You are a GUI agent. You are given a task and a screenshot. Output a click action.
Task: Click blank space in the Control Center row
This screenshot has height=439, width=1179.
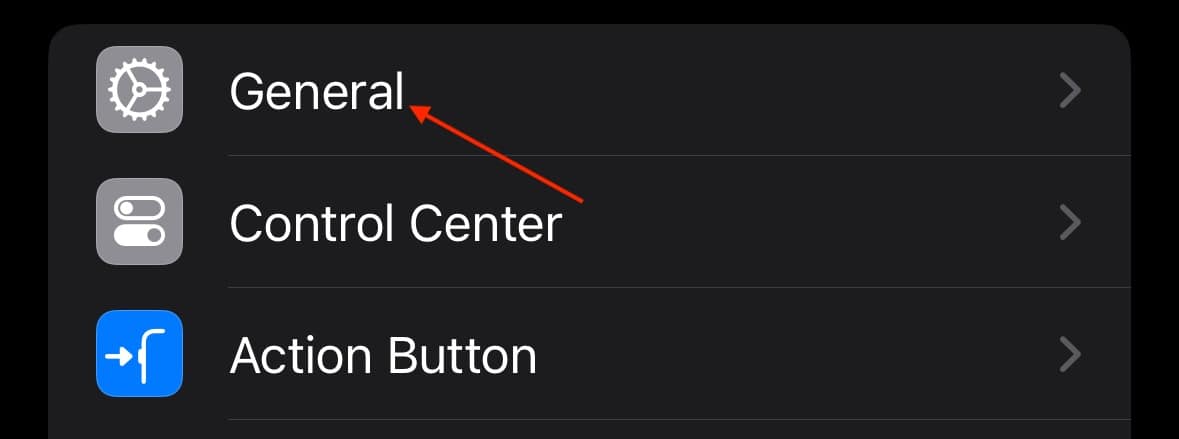click(x=805, y=223)
